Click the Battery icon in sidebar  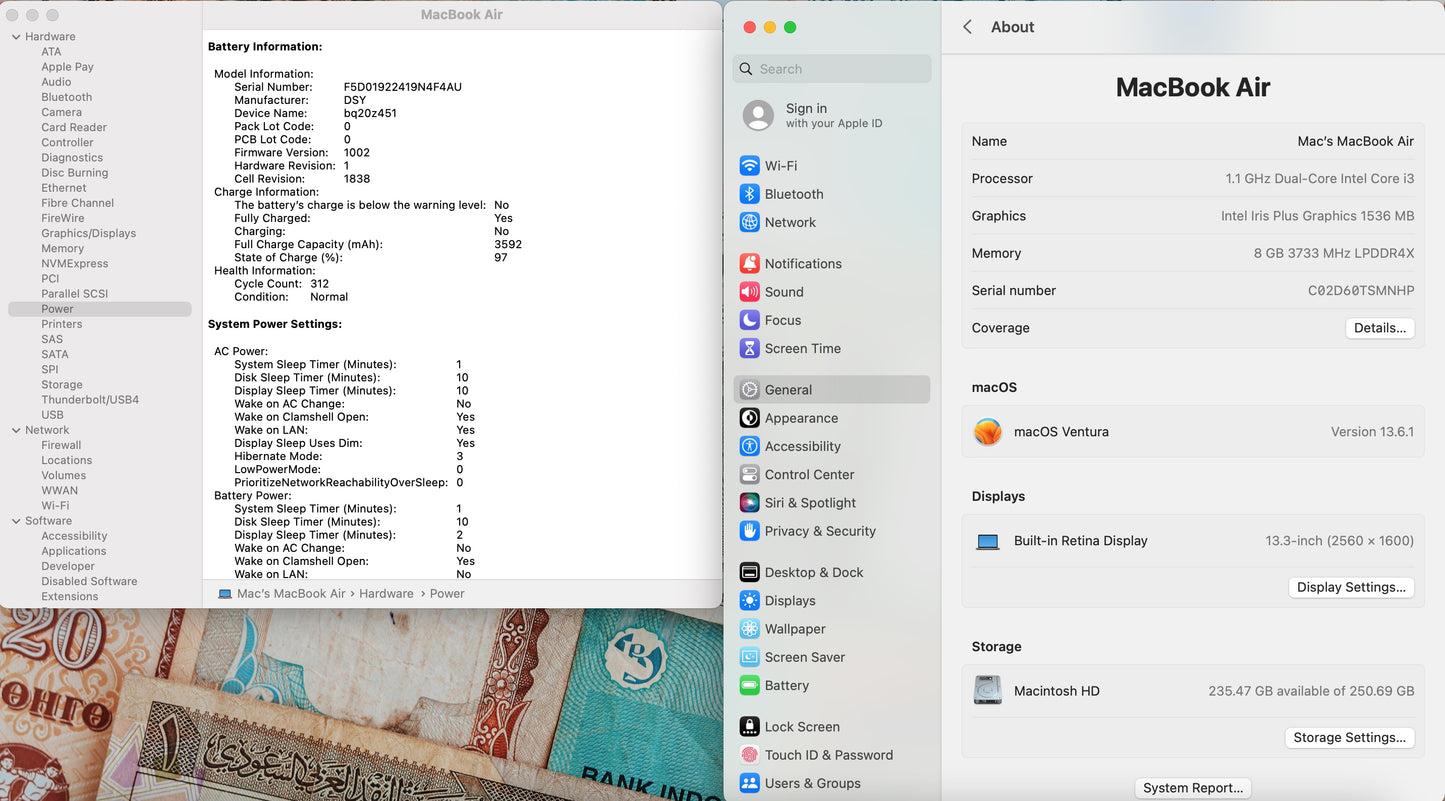point(749,686)
